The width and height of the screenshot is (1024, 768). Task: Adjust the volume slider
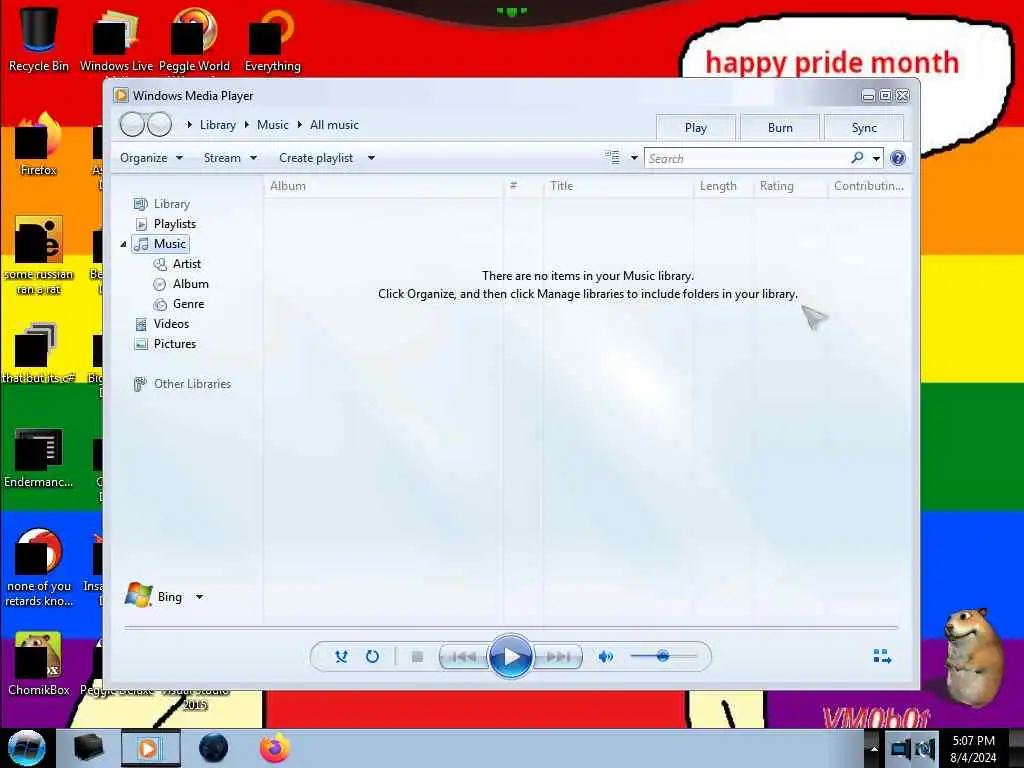(663, 656)
